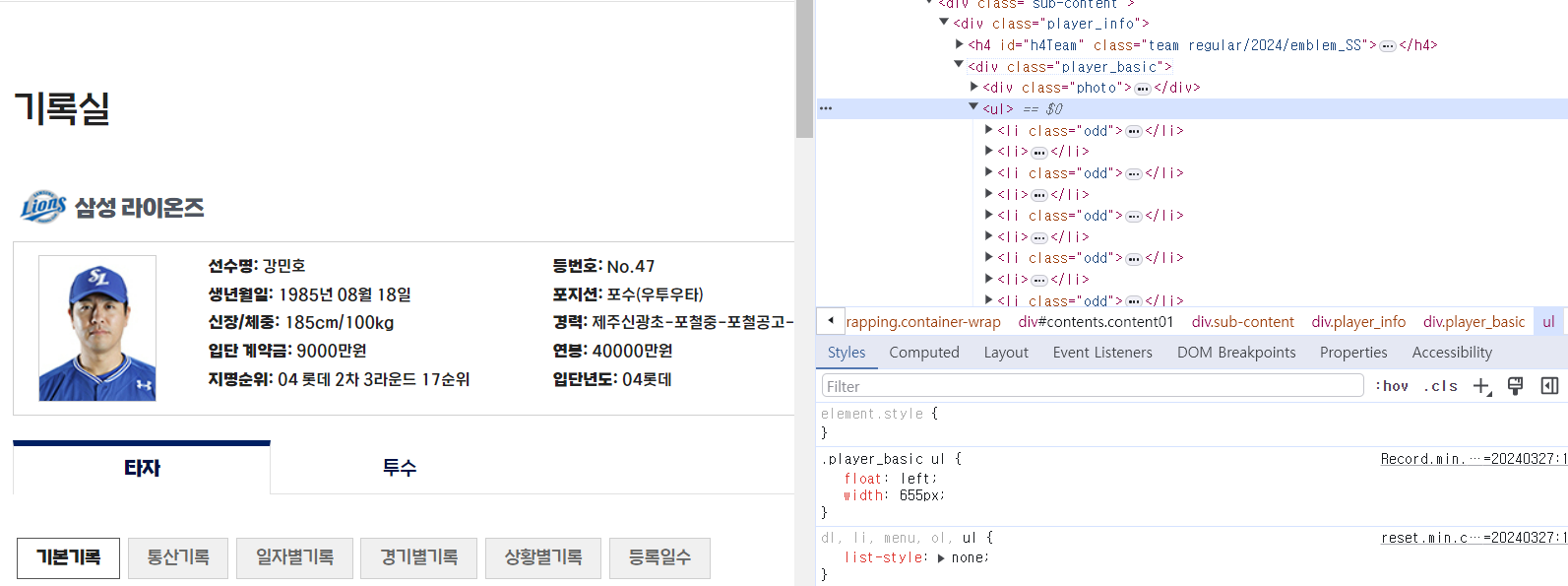This screenshot has width=1568, height=586.
Task: Click the 경기별기록 button
Action: click(419, 557)
